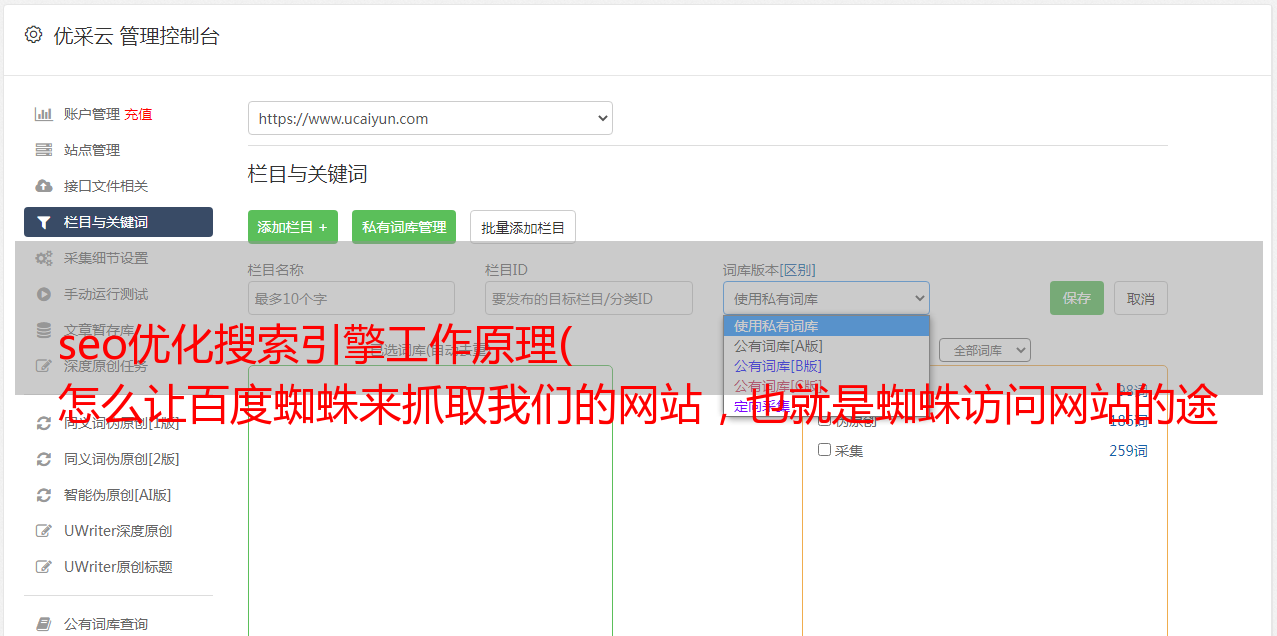
Task: Tick the 采集 checkbox
Action: 825,450
